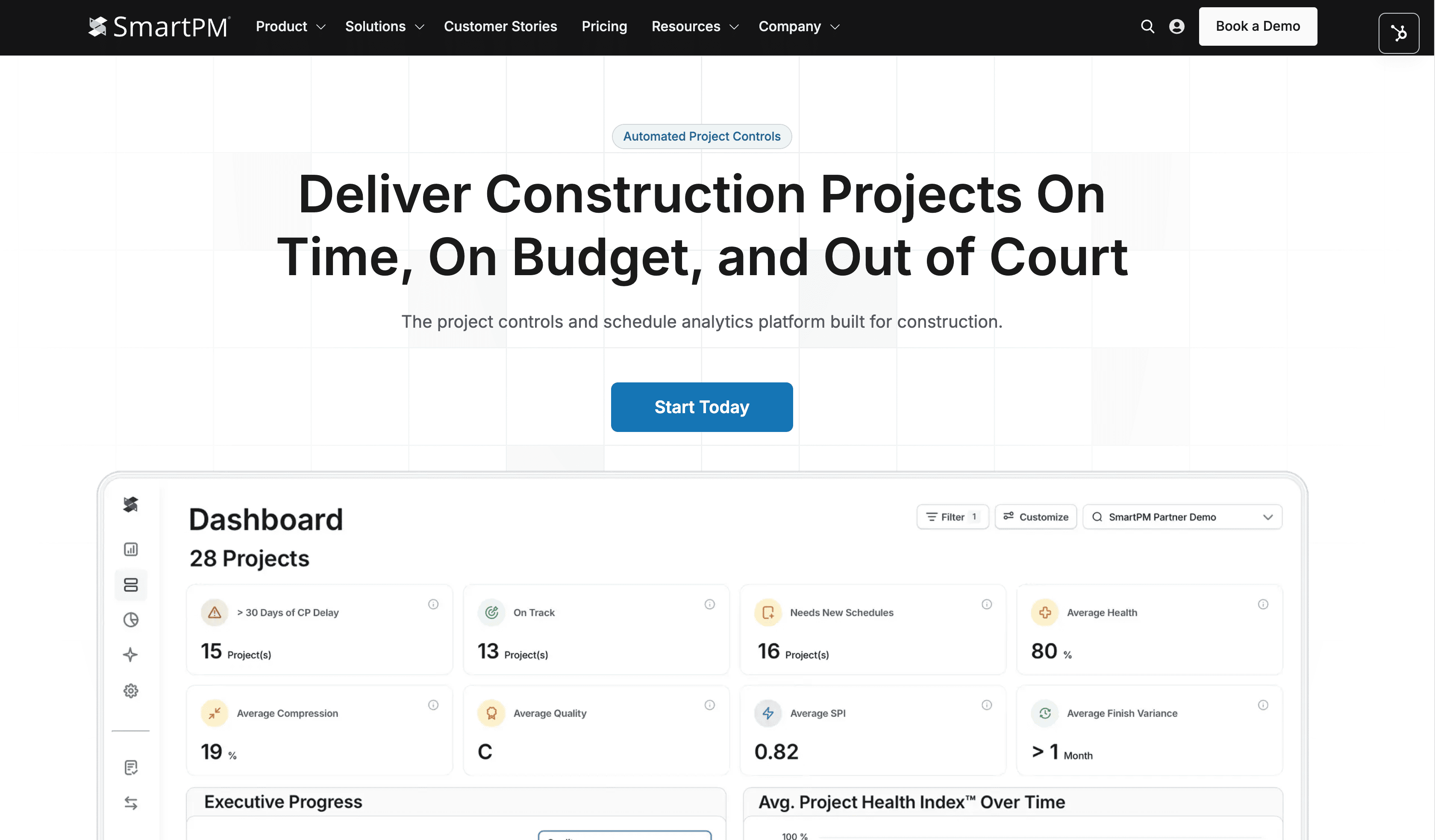The image size is (1435, 840).
Task: Open the Reports document icon in sidebar
Action: [130, 767]
